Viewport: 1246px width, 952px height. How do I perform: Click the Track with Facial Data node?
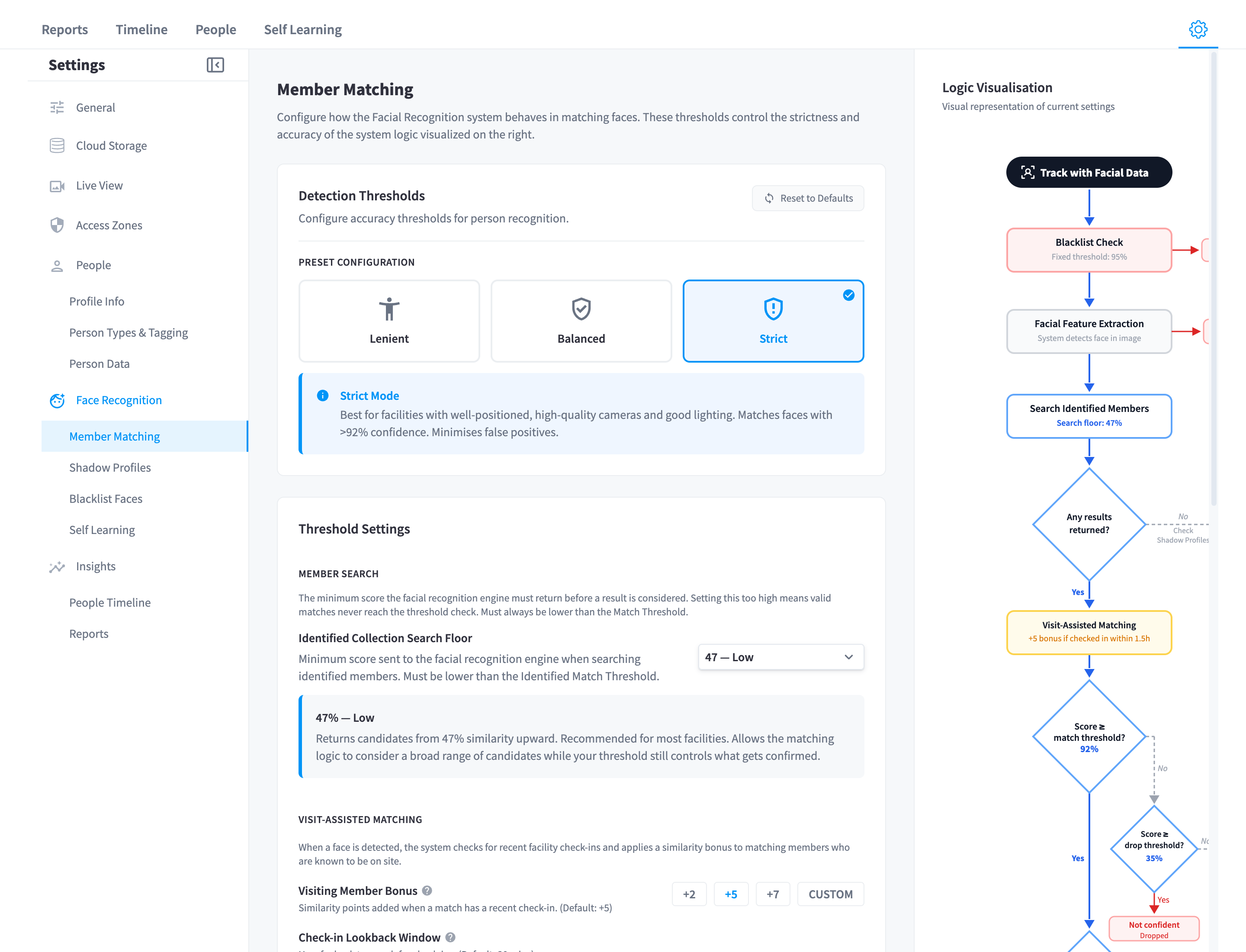(1089, 172)
